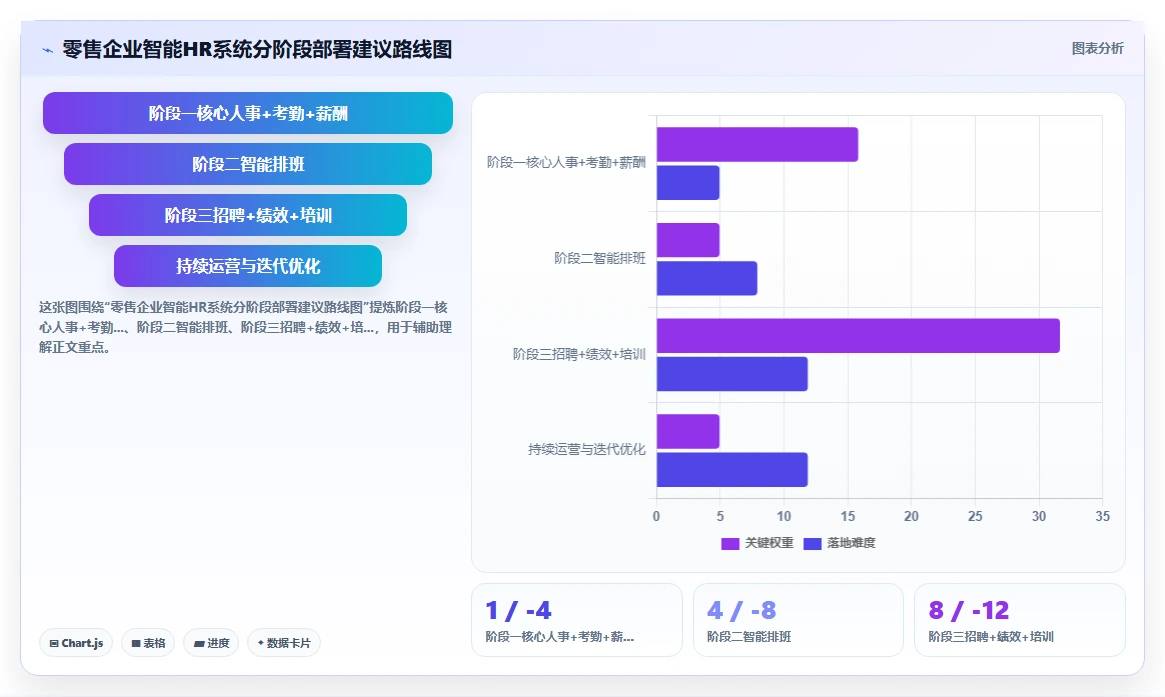1165x697 pixels.
Task: Click the y-axis label 阶段三招聘+绩效+培训
Action: click(579, 354)
